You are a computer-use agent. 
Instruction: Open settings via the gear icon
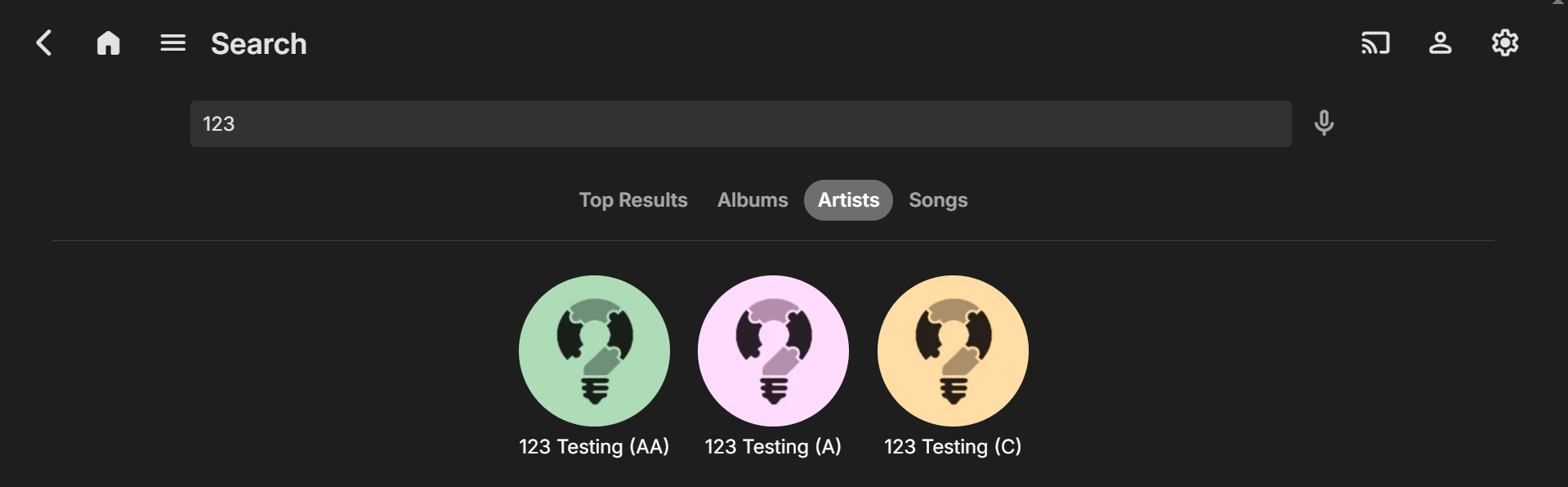[x=1504, y=43]
